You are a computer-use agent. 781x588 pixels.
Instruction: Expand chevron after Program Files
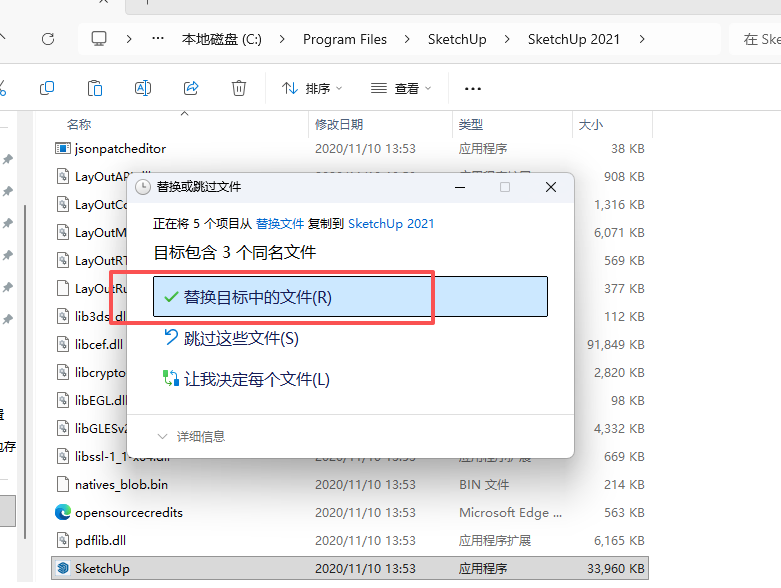407,39
